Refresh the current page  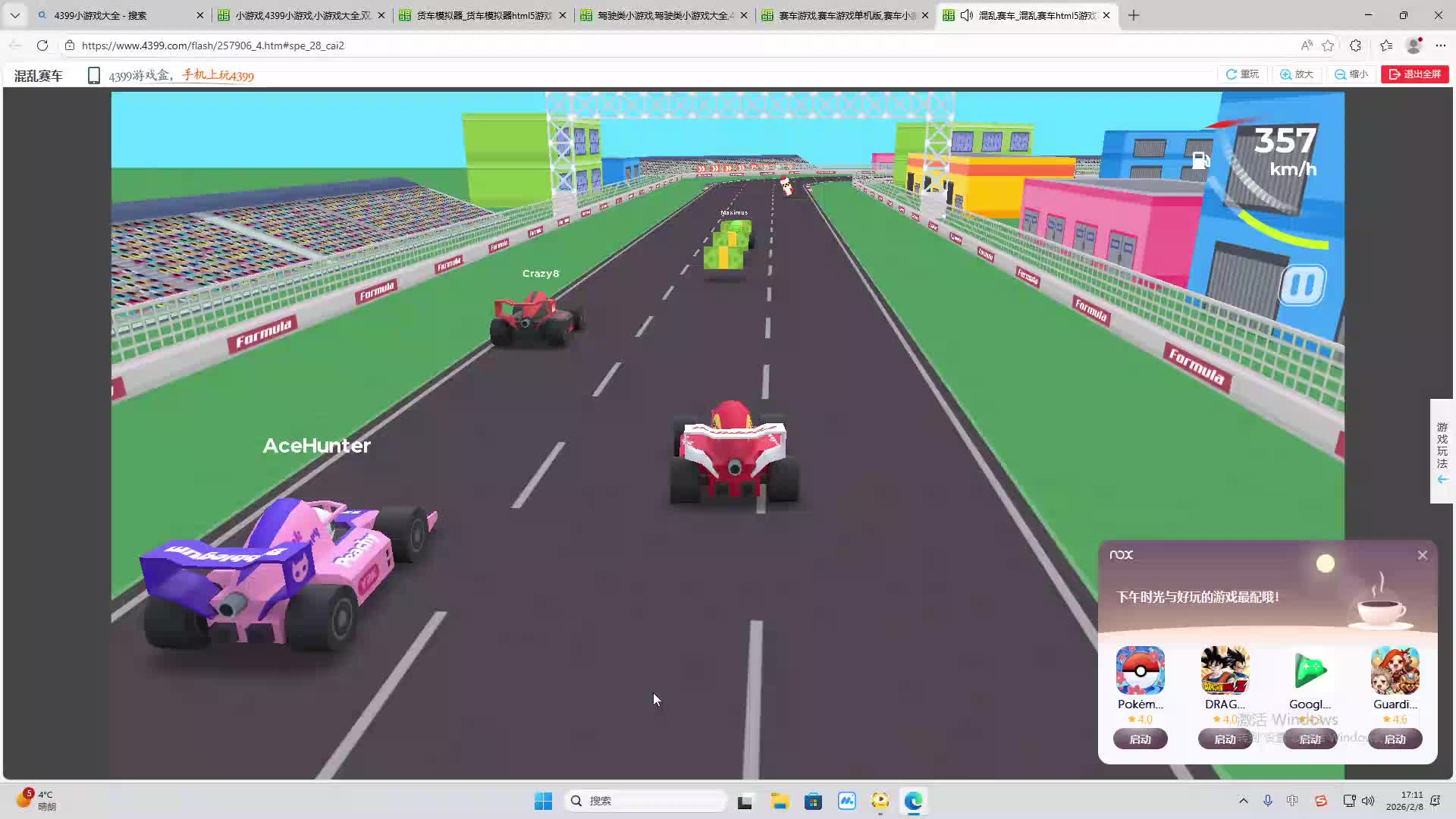click(42, 45)
